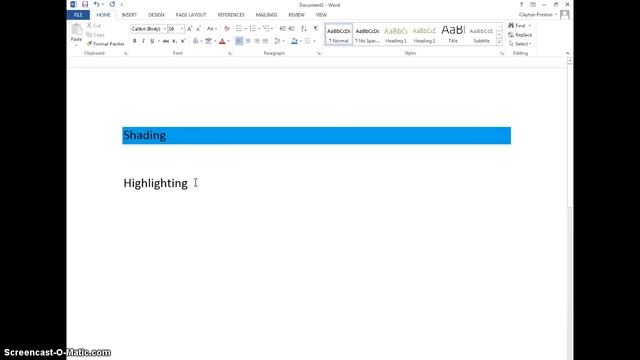
Task: Grow the font size
Action: (189, 29)
